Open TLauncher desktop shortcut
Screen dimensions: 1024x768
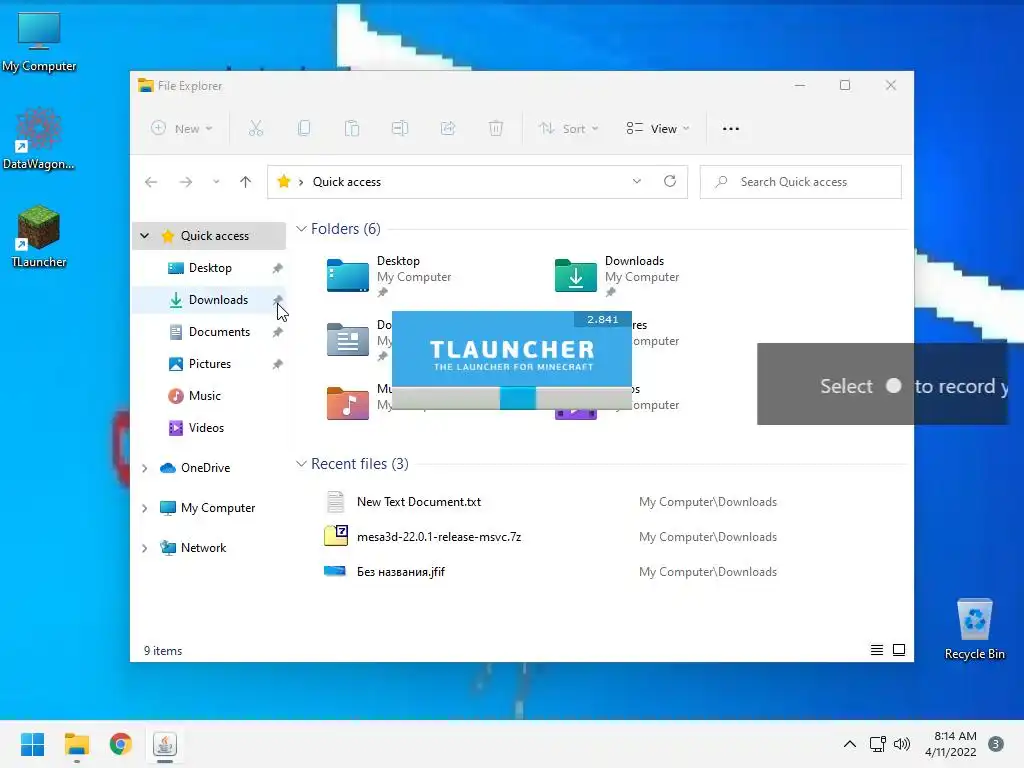click(x=39, y=237)
